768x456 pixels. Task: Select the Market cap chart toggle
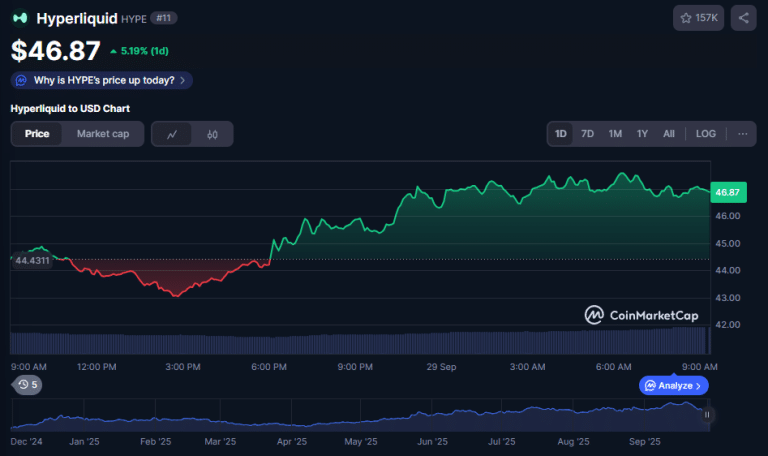pyautogui.click(x=103, y=134)
